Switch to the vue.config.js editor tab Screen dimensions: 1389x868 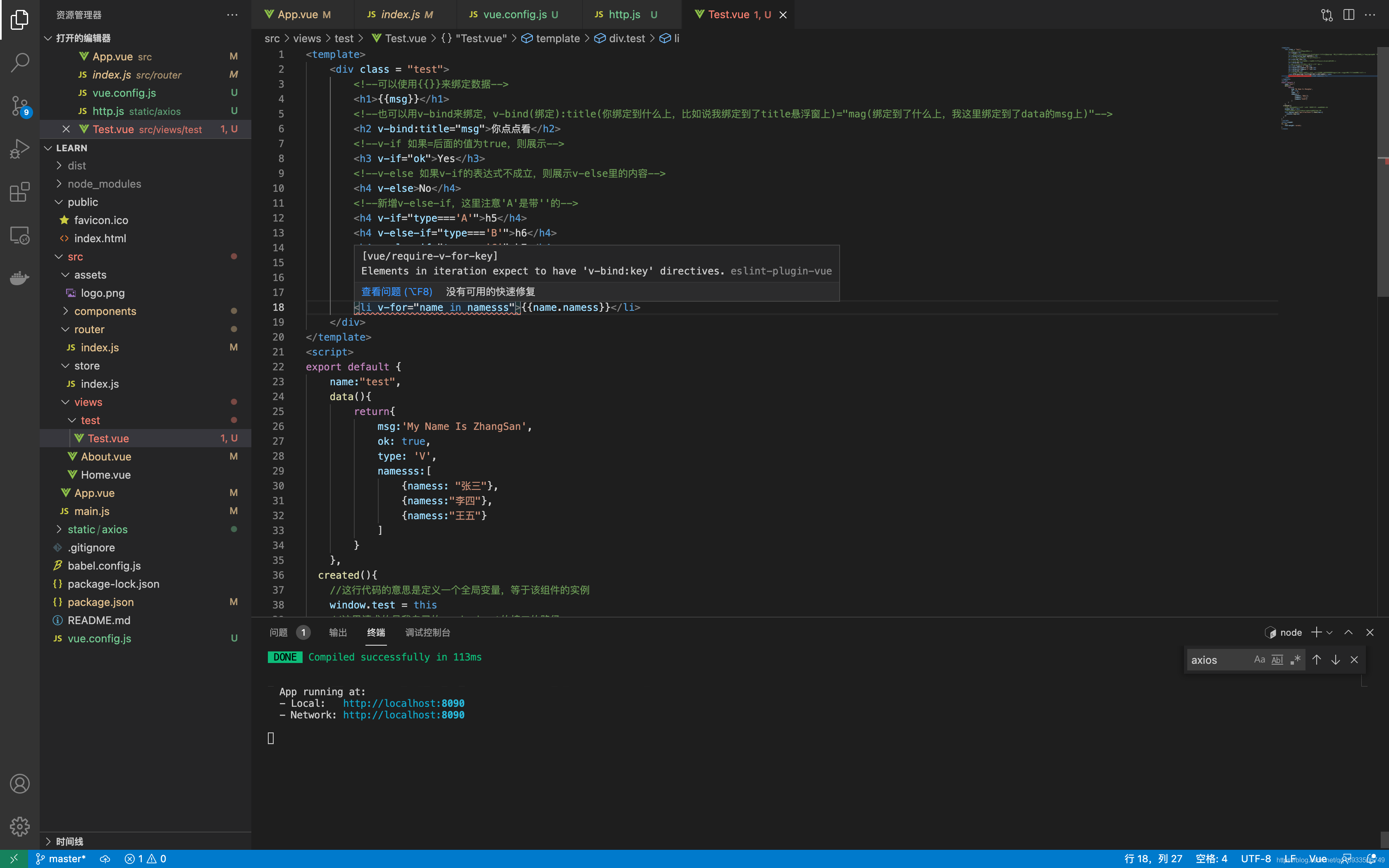click(x=520, y=15)
